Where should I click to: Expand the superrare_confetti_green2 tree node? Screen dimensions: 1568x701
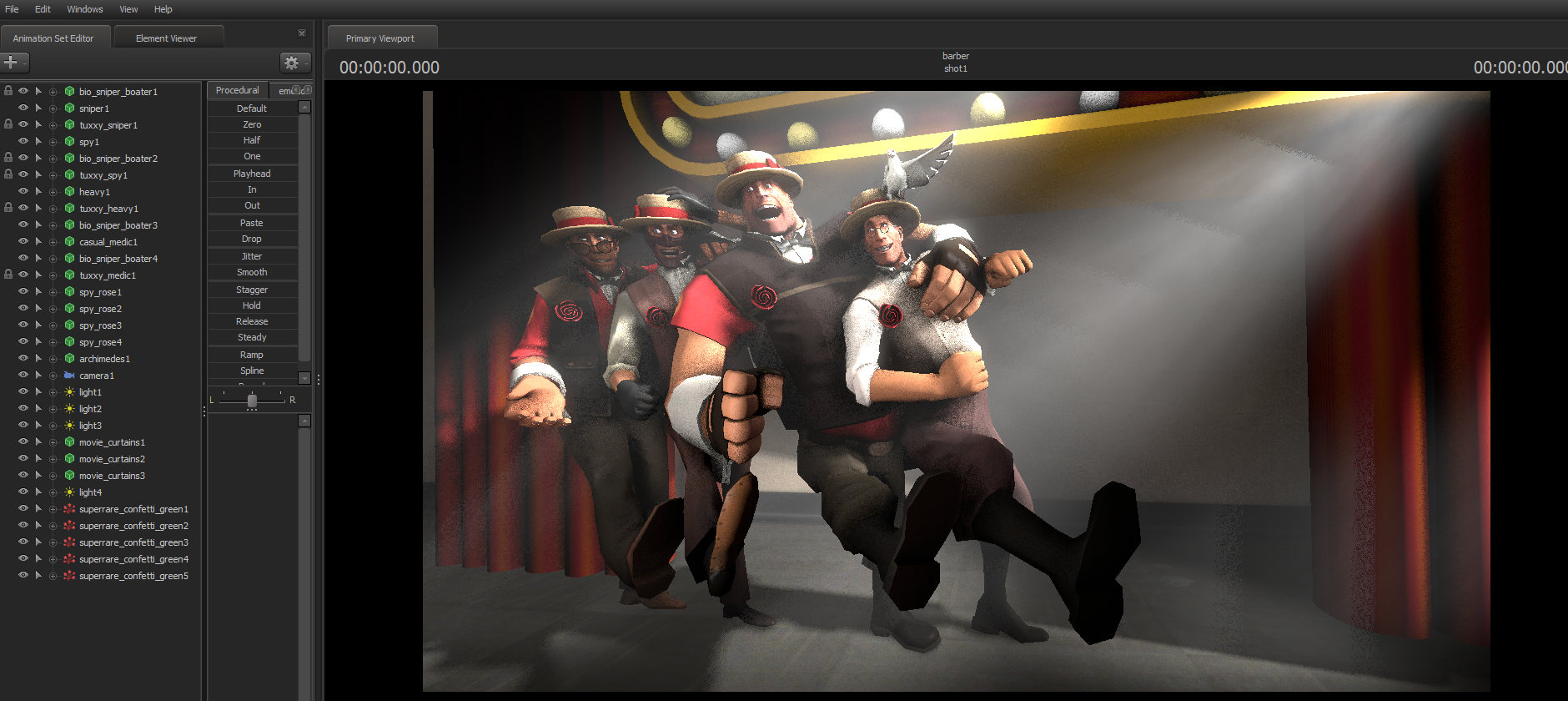pyautogui.click(x=53, y=526)
